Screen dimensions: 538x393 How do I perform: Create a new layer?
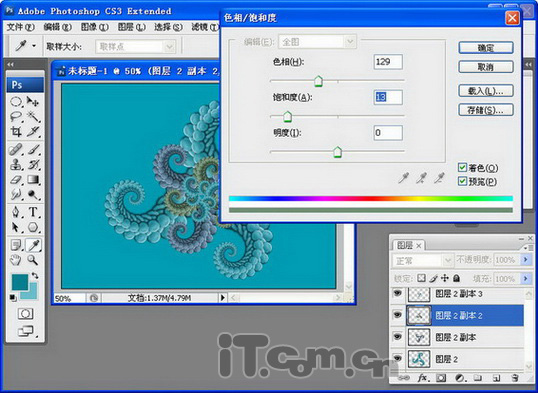[496, 378]
